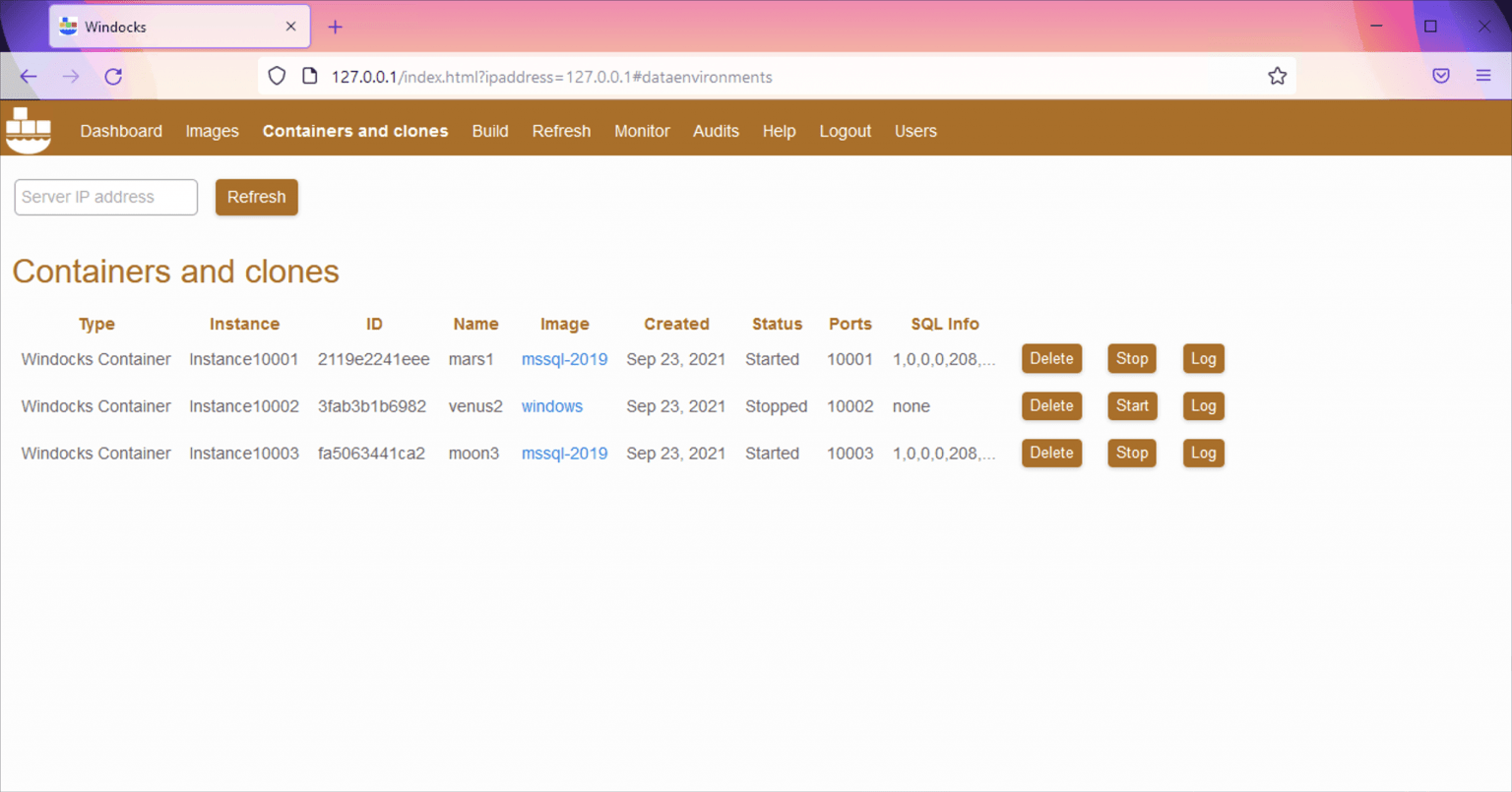
Task: Click the Refresh button beside the IP field
Action: (x=256, y=197)
